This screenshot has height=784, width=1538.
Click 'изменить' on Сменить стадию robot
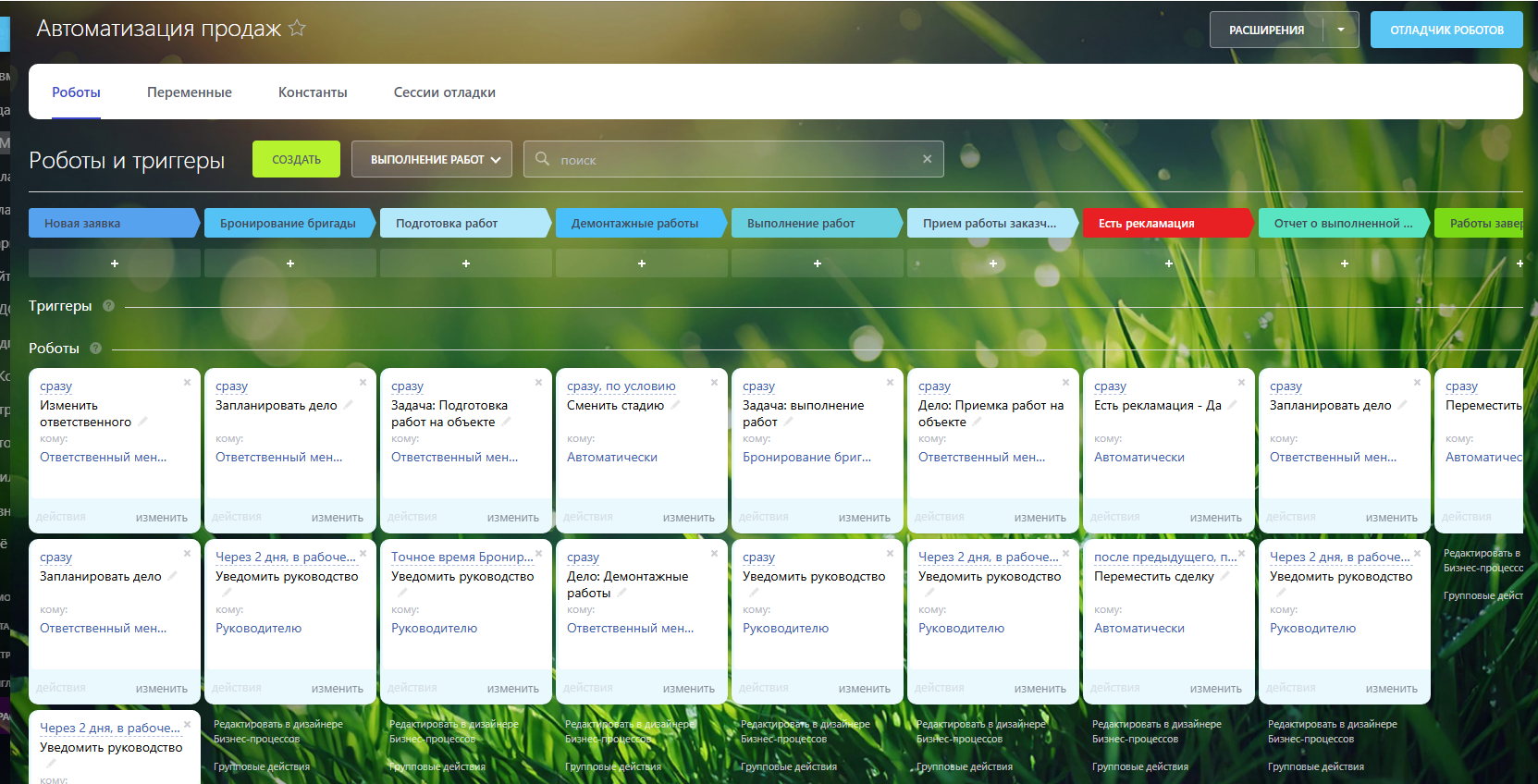tap(689, 518)
